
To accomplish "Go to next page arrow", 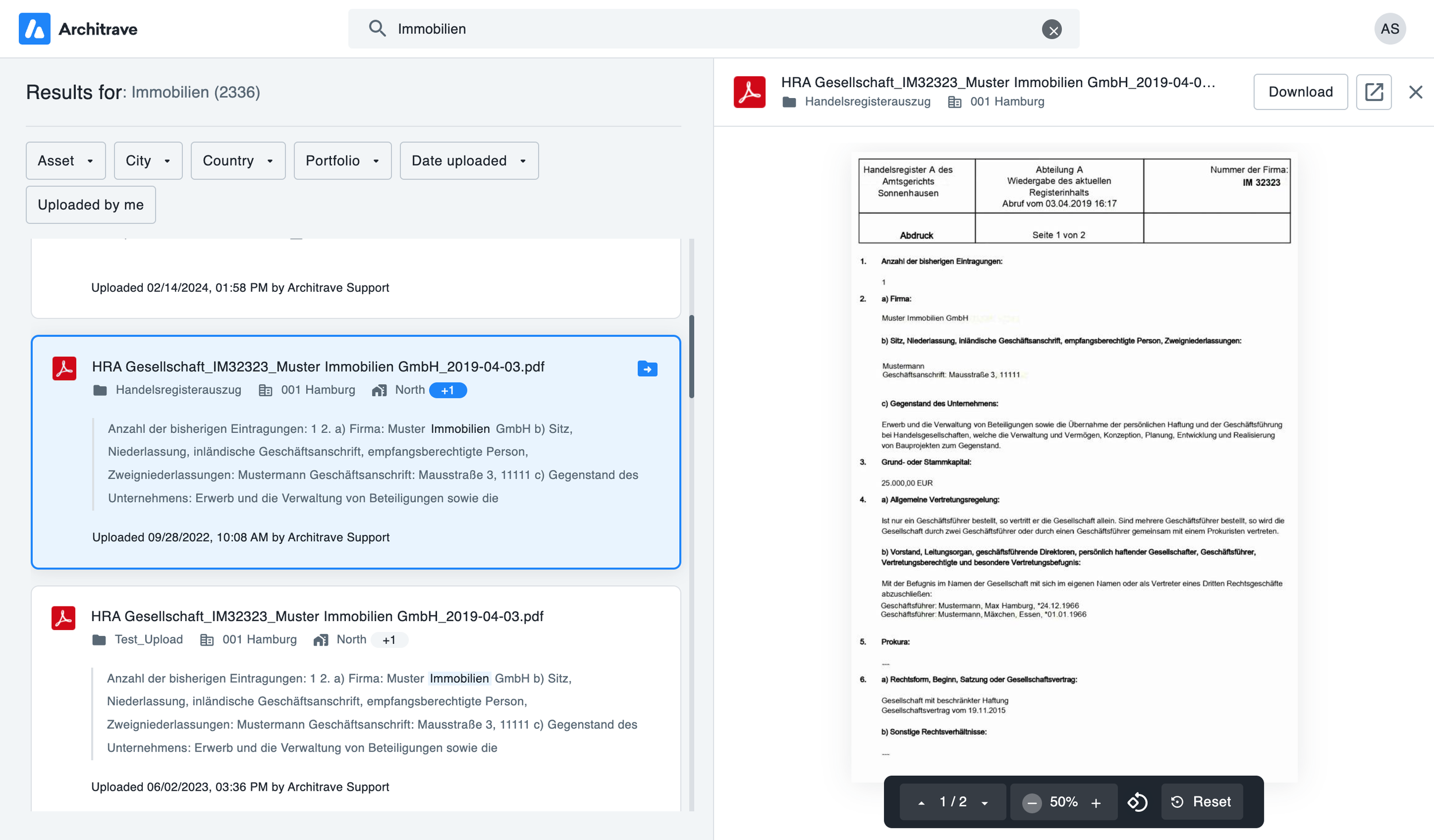I will 984,802.
